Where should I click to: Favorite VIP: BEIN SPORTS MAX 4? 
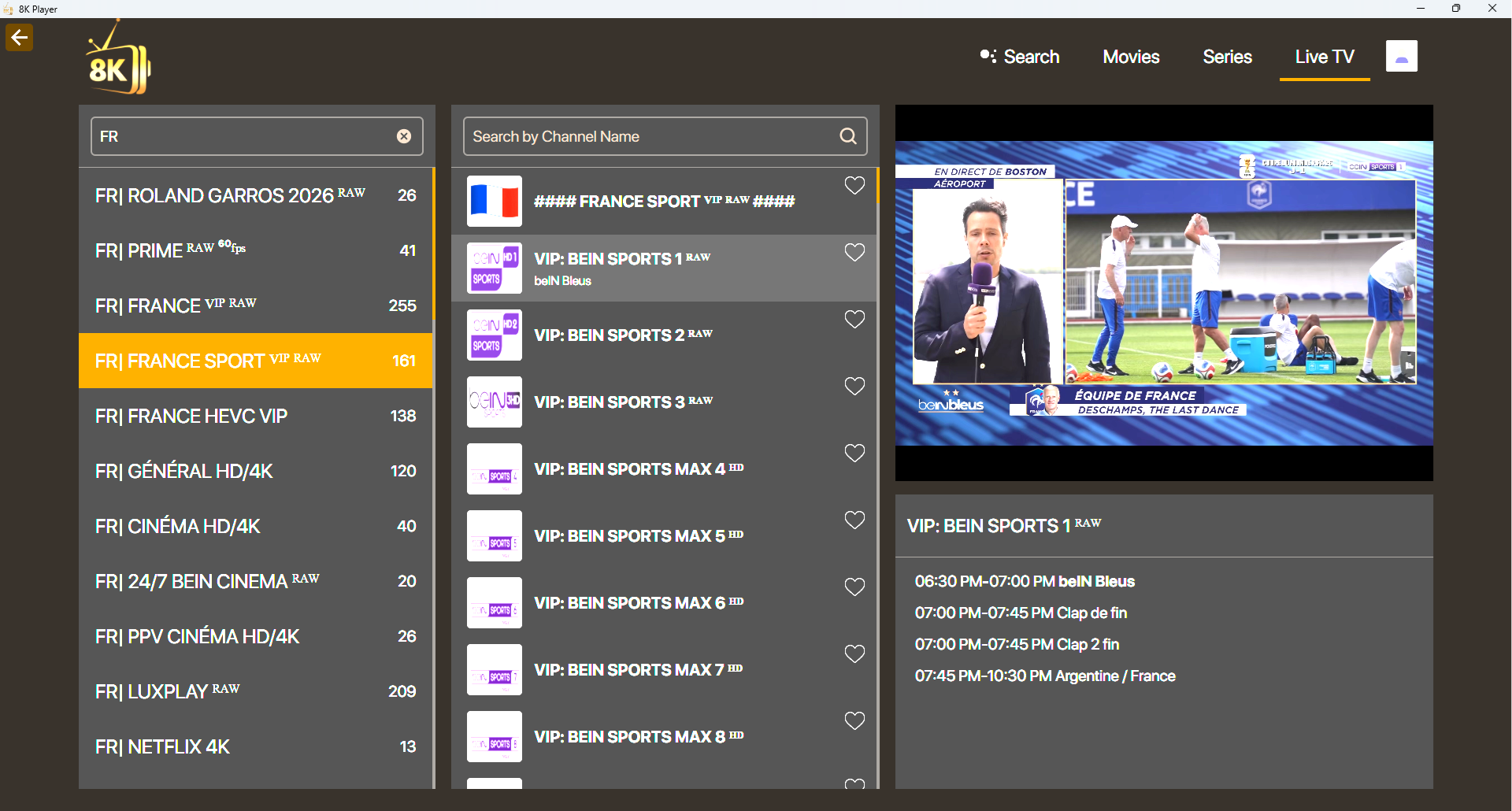(x=854, y=454)
